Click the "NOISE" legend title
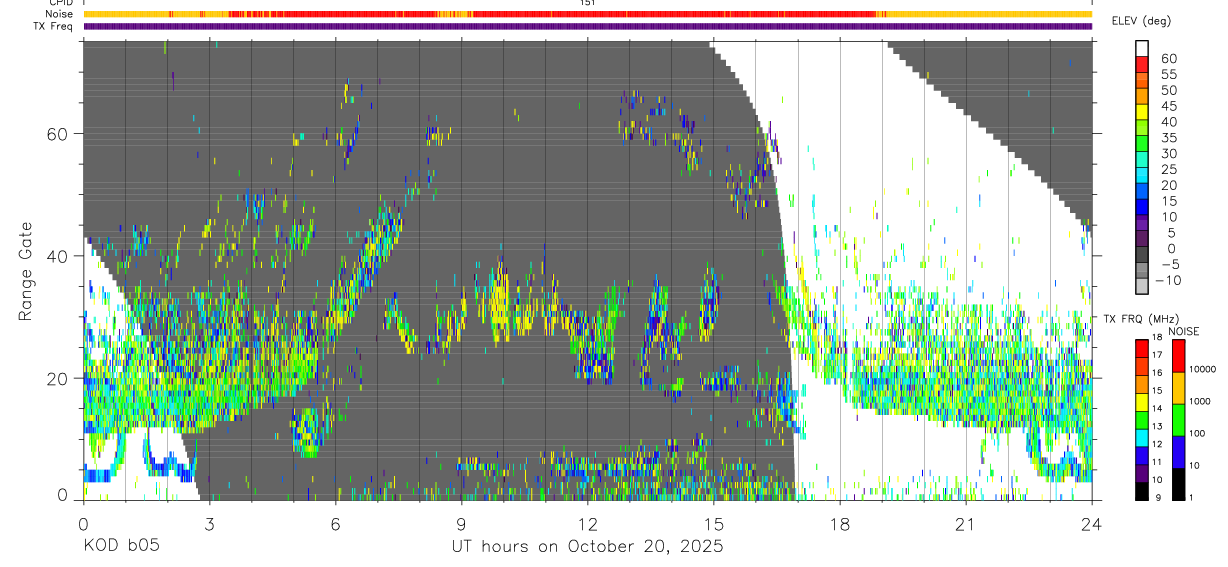1228x567 pixels. click(x=1184, y=331)
